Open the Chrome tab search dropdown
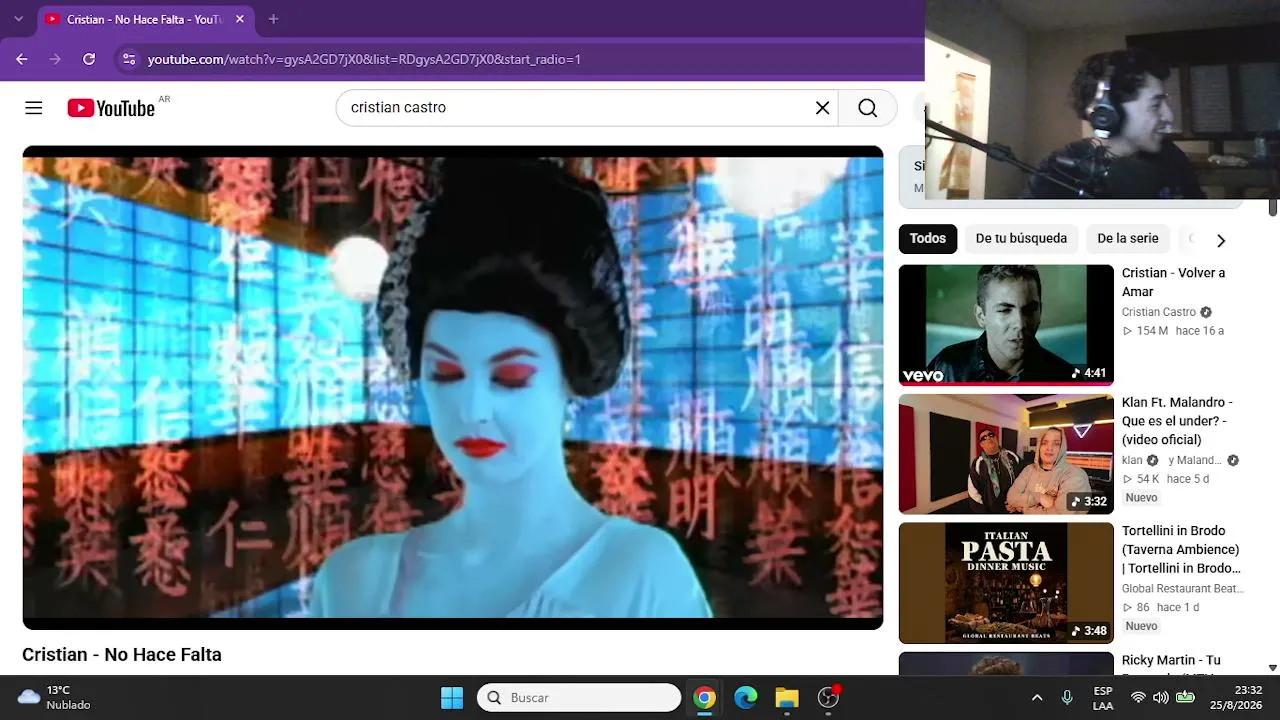Screen dimensions: 1280x720 point(18,19)
